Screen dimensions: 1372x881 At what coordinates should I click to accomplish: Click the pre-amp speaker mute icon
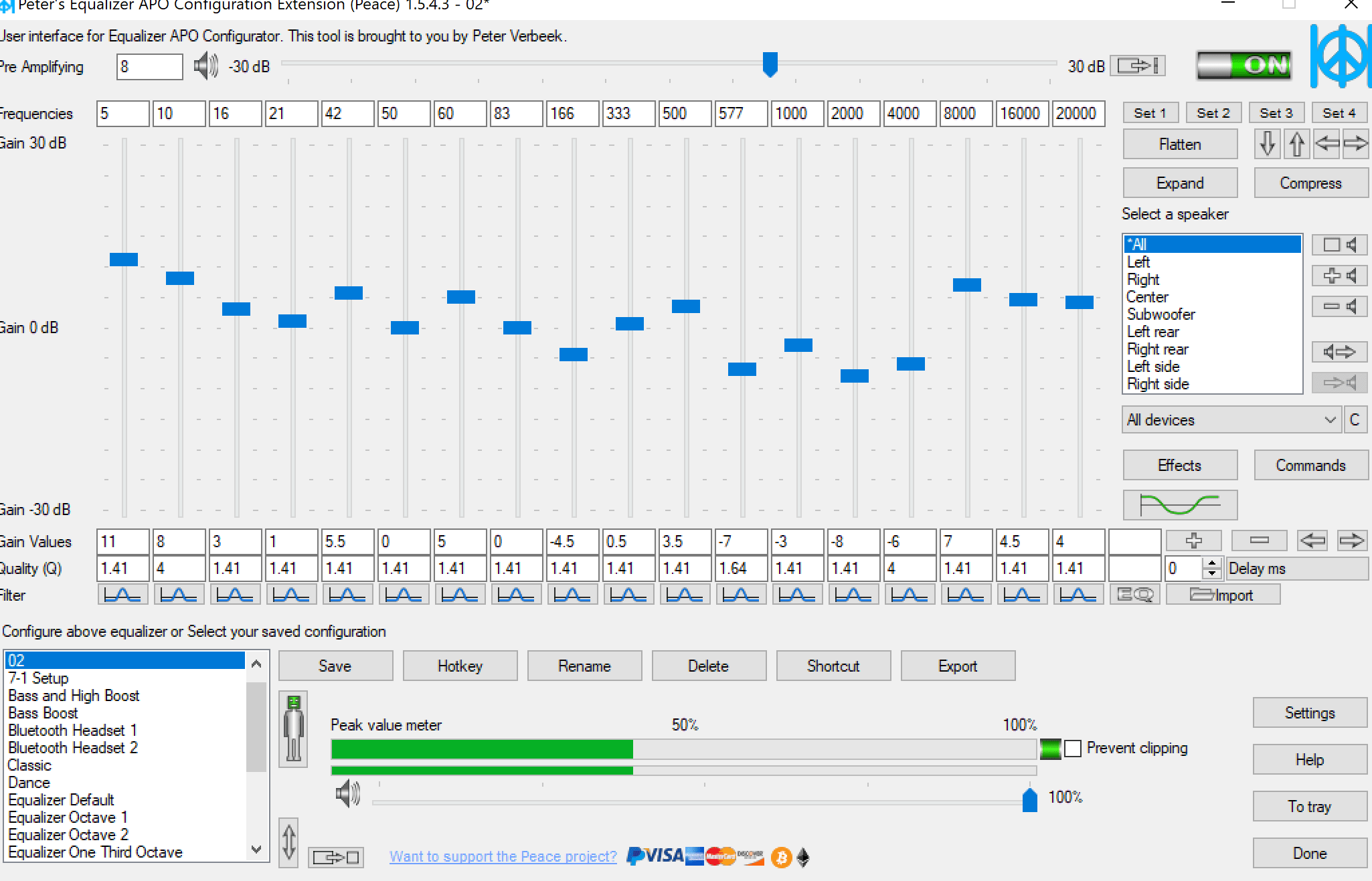tap(205, 66)
